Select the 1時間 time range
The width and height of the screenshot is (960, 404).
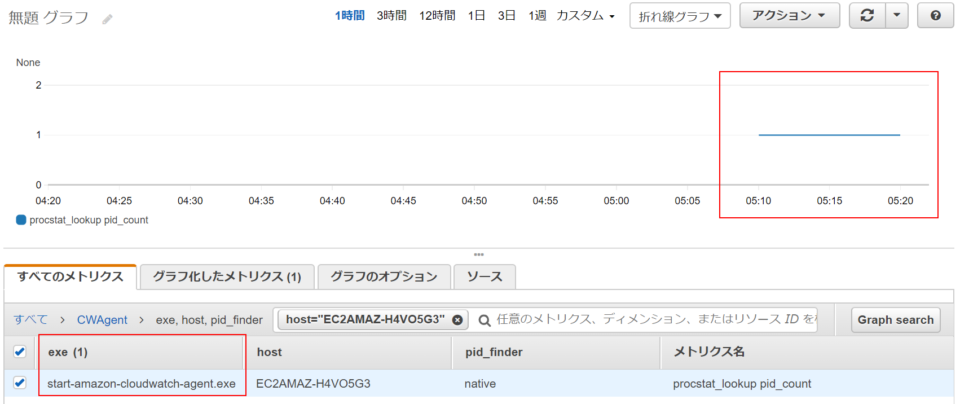pos(350,17)
